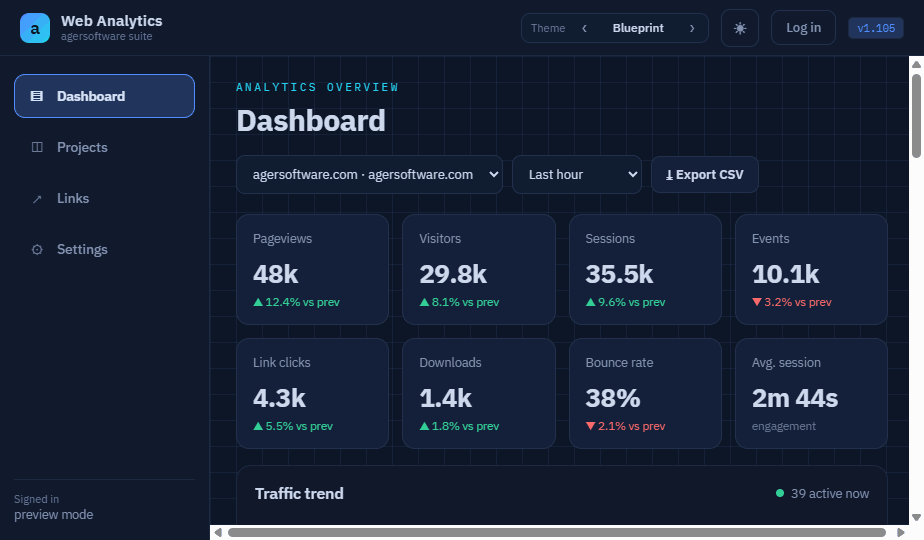The width and height of the screenshot is (924, 540).
Task: Select the Bounce rate 38% card
Action: click(645, 393)
